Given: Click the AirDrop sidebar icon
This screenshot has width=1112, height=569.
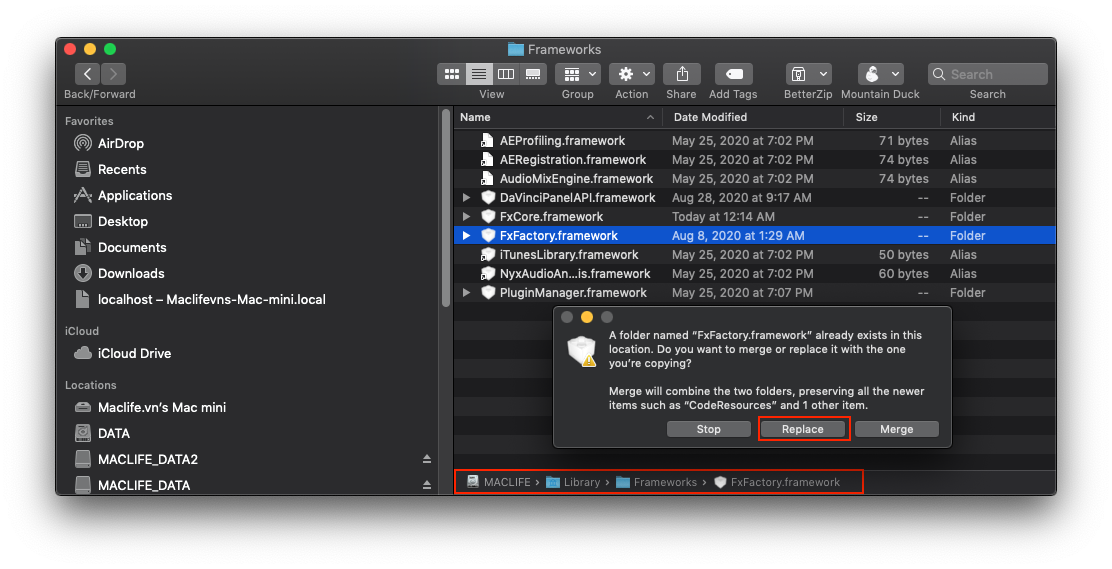Looking at the screenshot, I should click(84, 143).
